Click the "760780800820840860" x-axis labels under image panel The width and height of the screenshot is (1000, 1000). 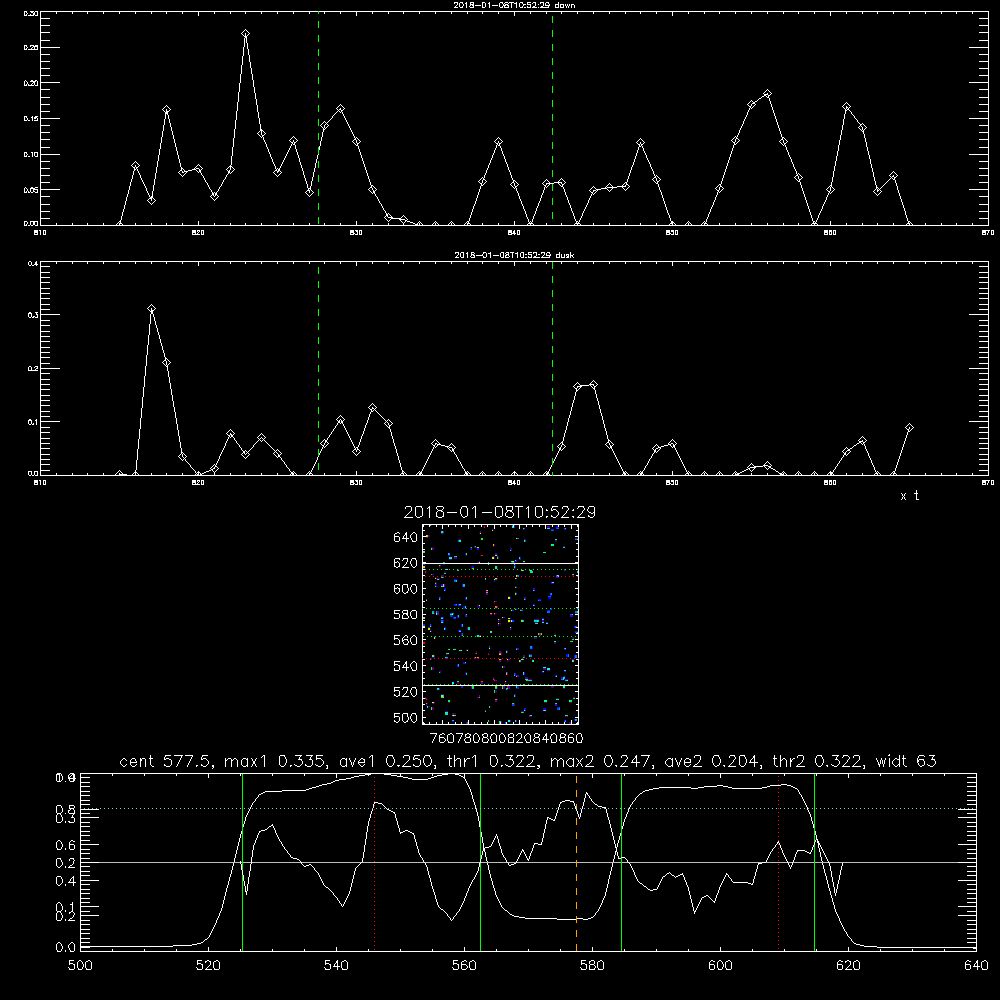click(506, 738)
